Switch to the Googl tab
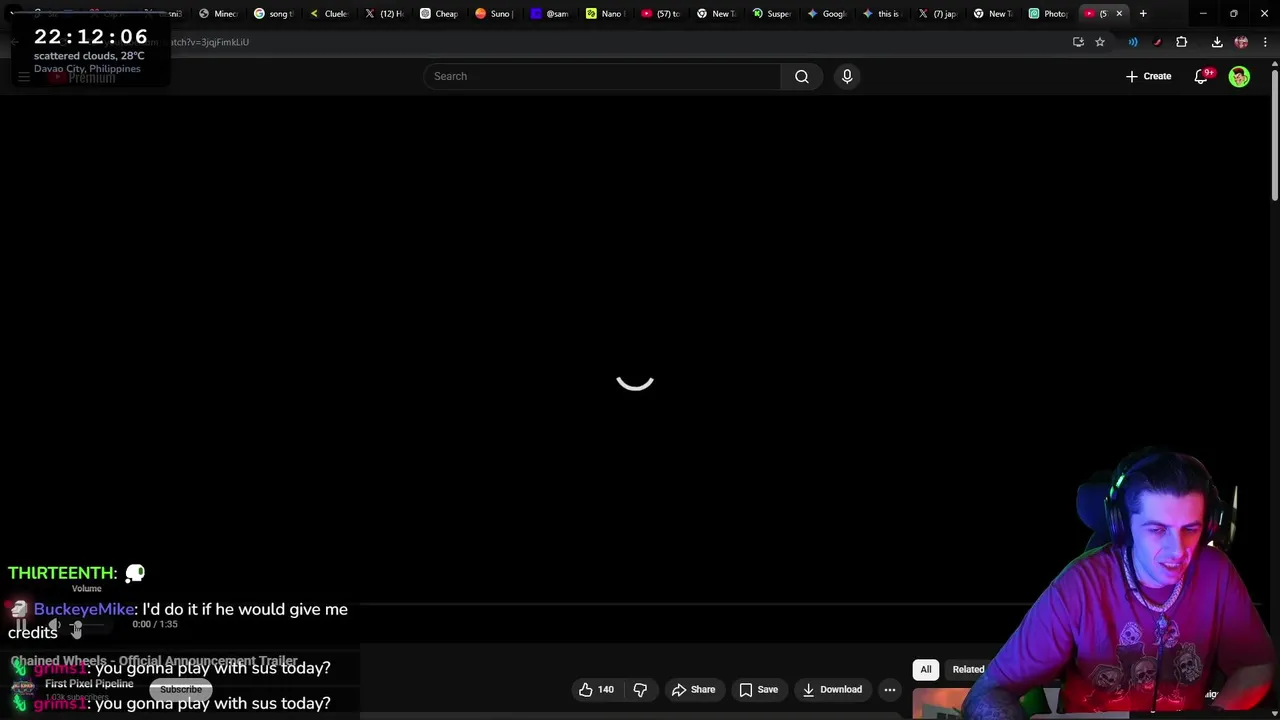 (x=826, y=13)
